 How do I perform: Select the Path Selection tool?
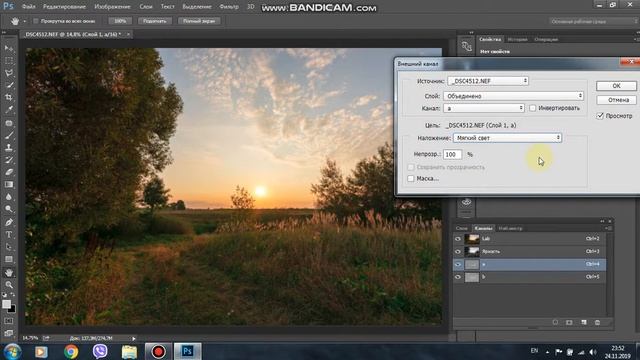[x=9, y=247]
